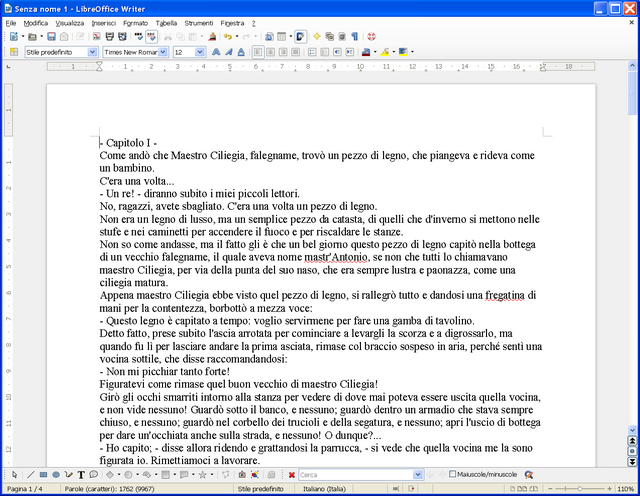Open the Times New Roman font dropdown

pyautogui.click(x=163, y=52)
